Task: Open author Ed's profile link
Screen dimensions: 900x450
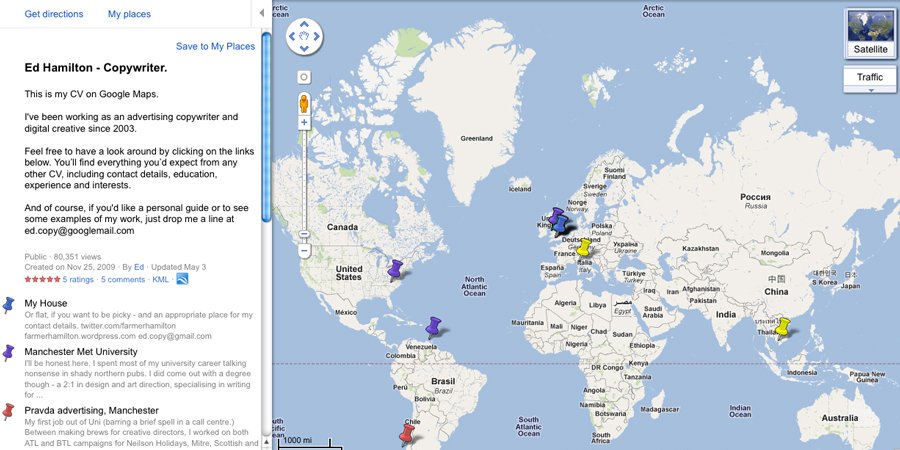Action: 139,267
